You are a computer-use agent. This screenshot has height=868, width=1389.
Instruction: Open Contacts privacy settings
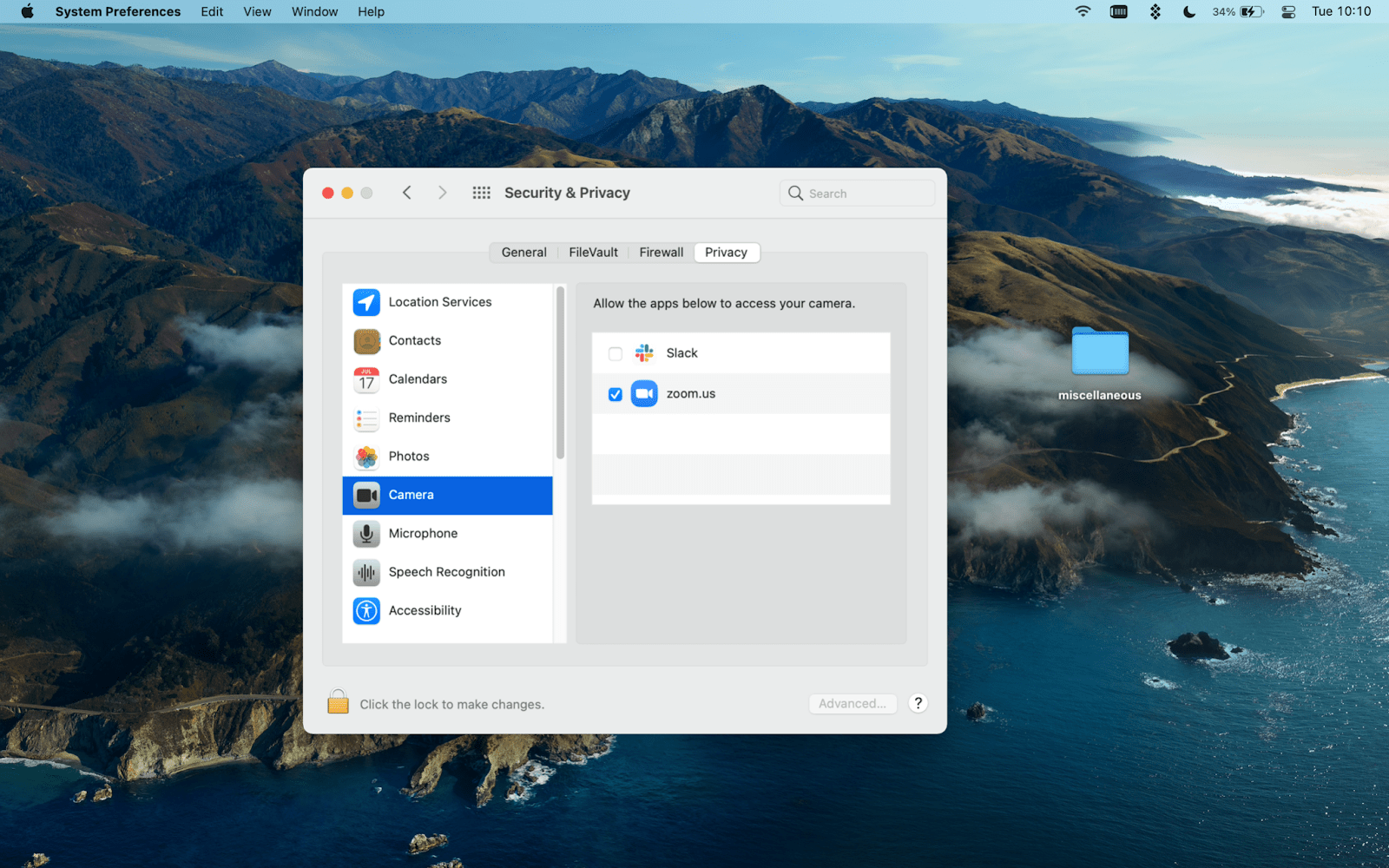(x=414, y=340)
